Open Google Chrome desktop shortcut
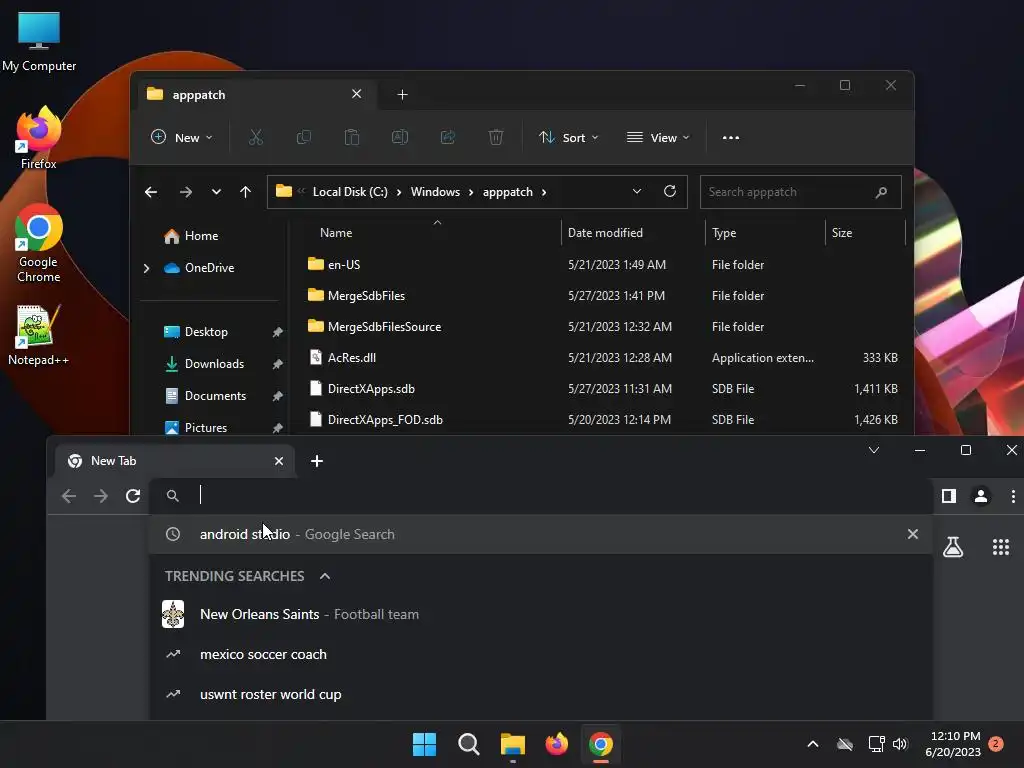The image size is (1024, 768). 39,243
